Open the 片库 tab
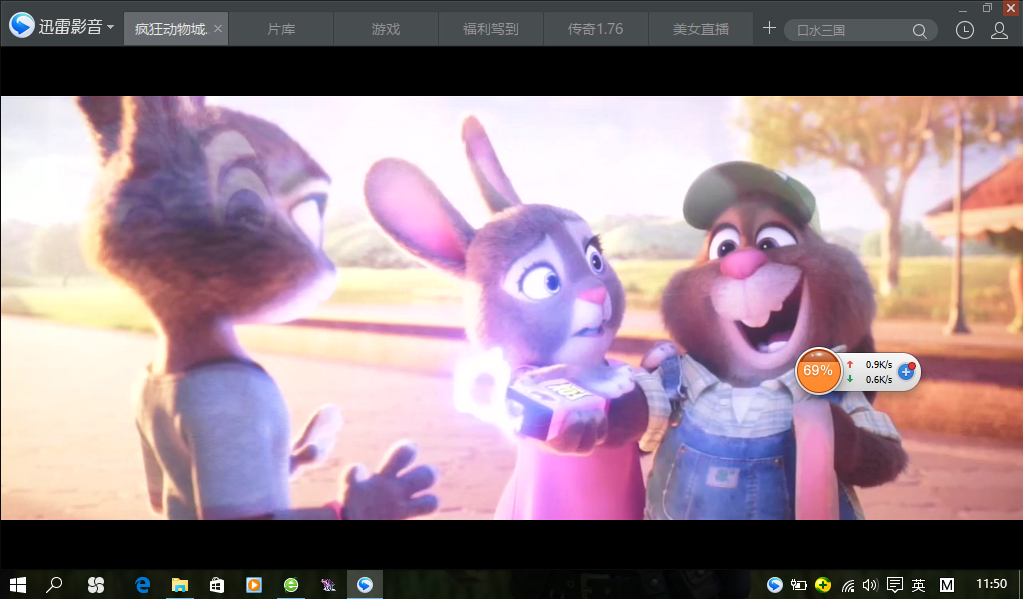 (x=281, y=29)
